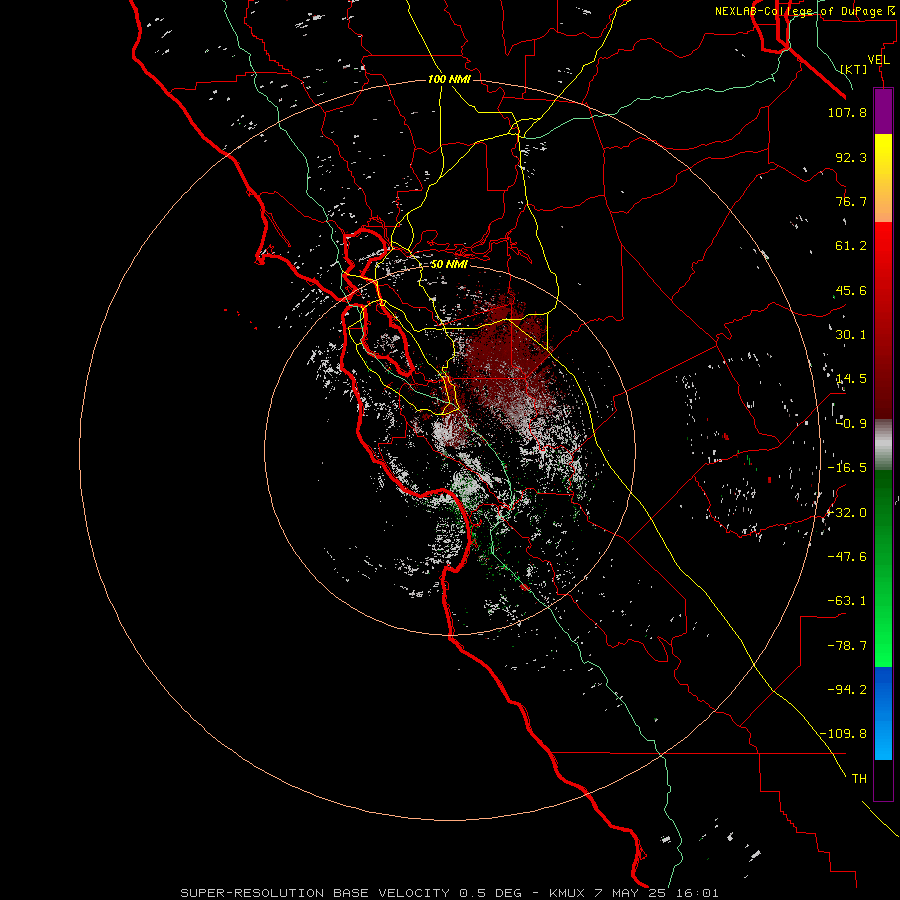Click the 30.1 scale value
The width and height of the screenshot is (900, 900).
click(851, 335)
